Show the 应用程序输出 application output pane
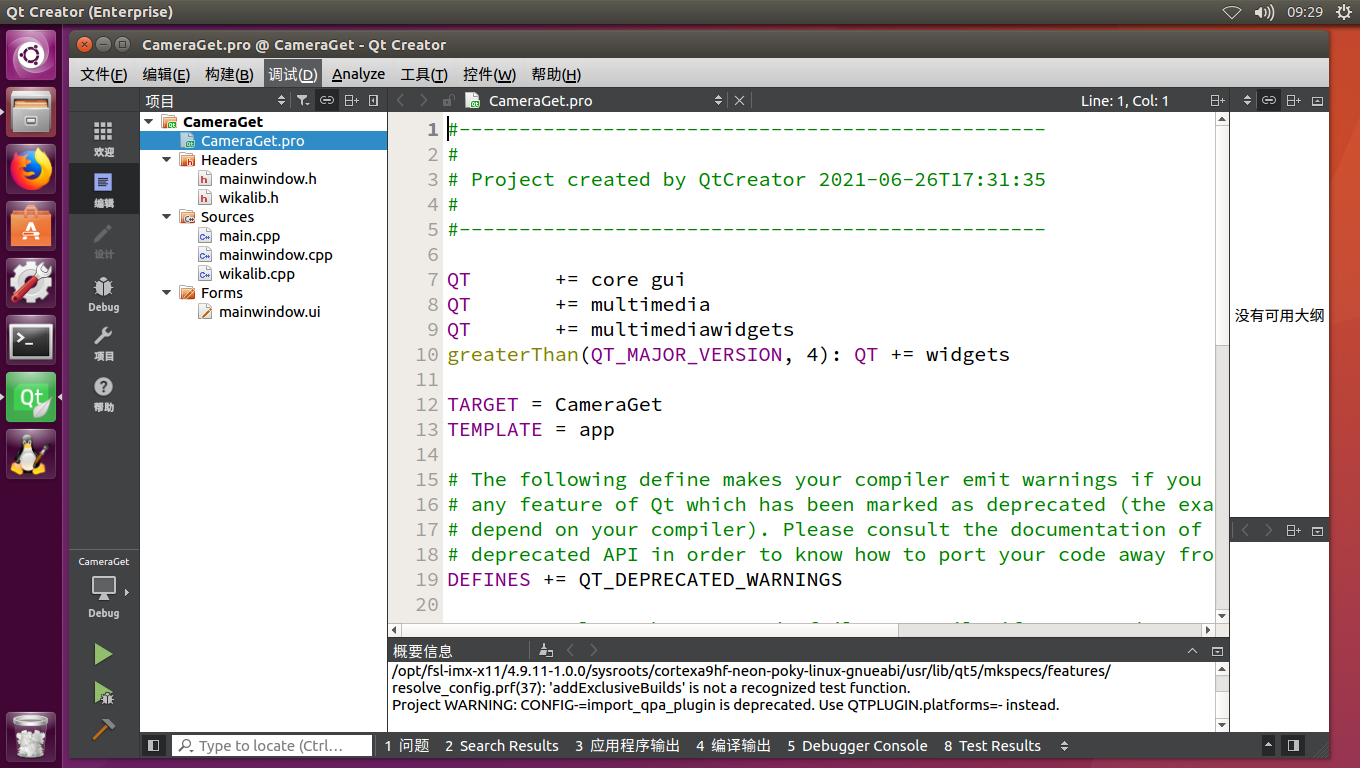Screen dimensions: 1360x768 [x=627, y=746]
